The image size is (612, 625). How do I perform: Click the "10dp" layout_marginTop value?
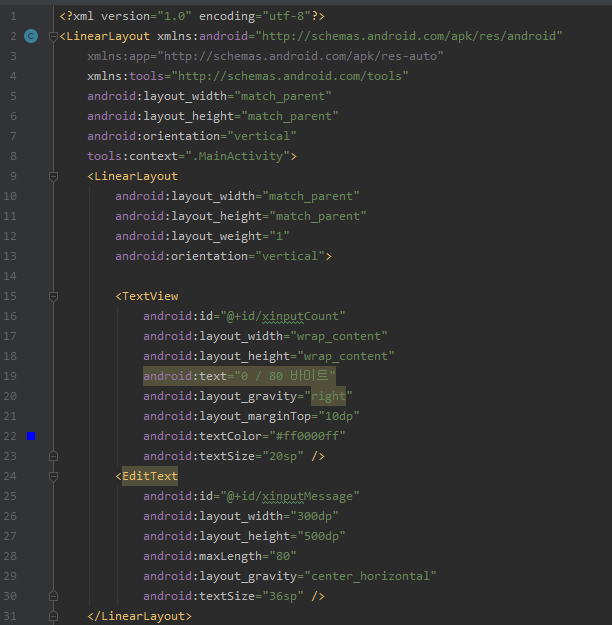point(339,416)
